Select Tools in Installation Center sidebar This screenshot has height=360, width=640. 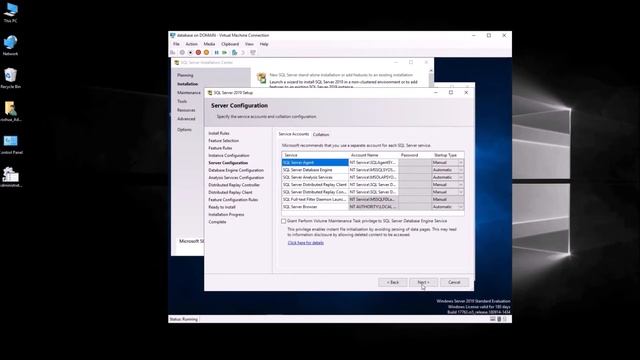pyautogui.click(x=182, y=101)
